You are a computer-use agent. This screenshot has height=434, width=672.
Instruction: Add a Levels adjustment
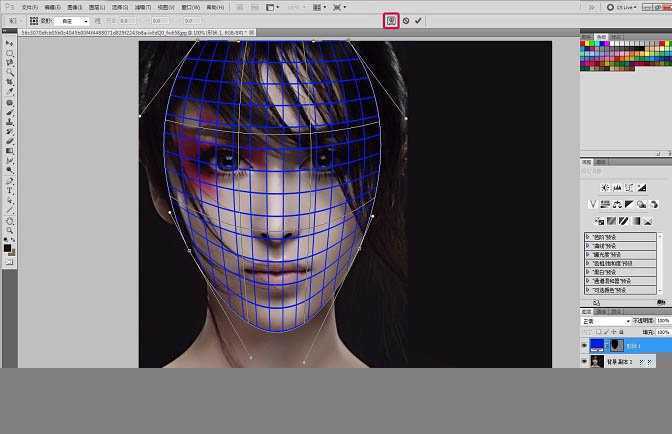tap(617, 188)
